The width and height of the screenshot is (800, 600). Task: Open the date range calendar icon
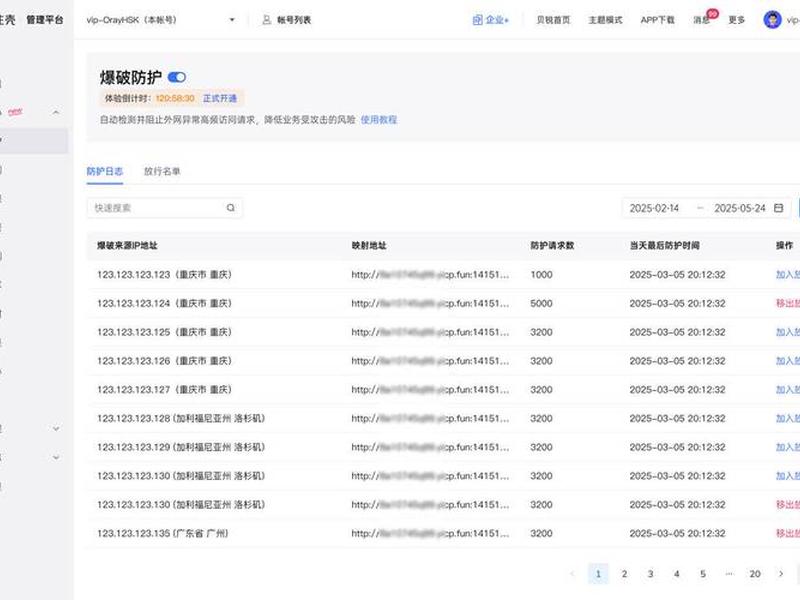click(778, 208)
